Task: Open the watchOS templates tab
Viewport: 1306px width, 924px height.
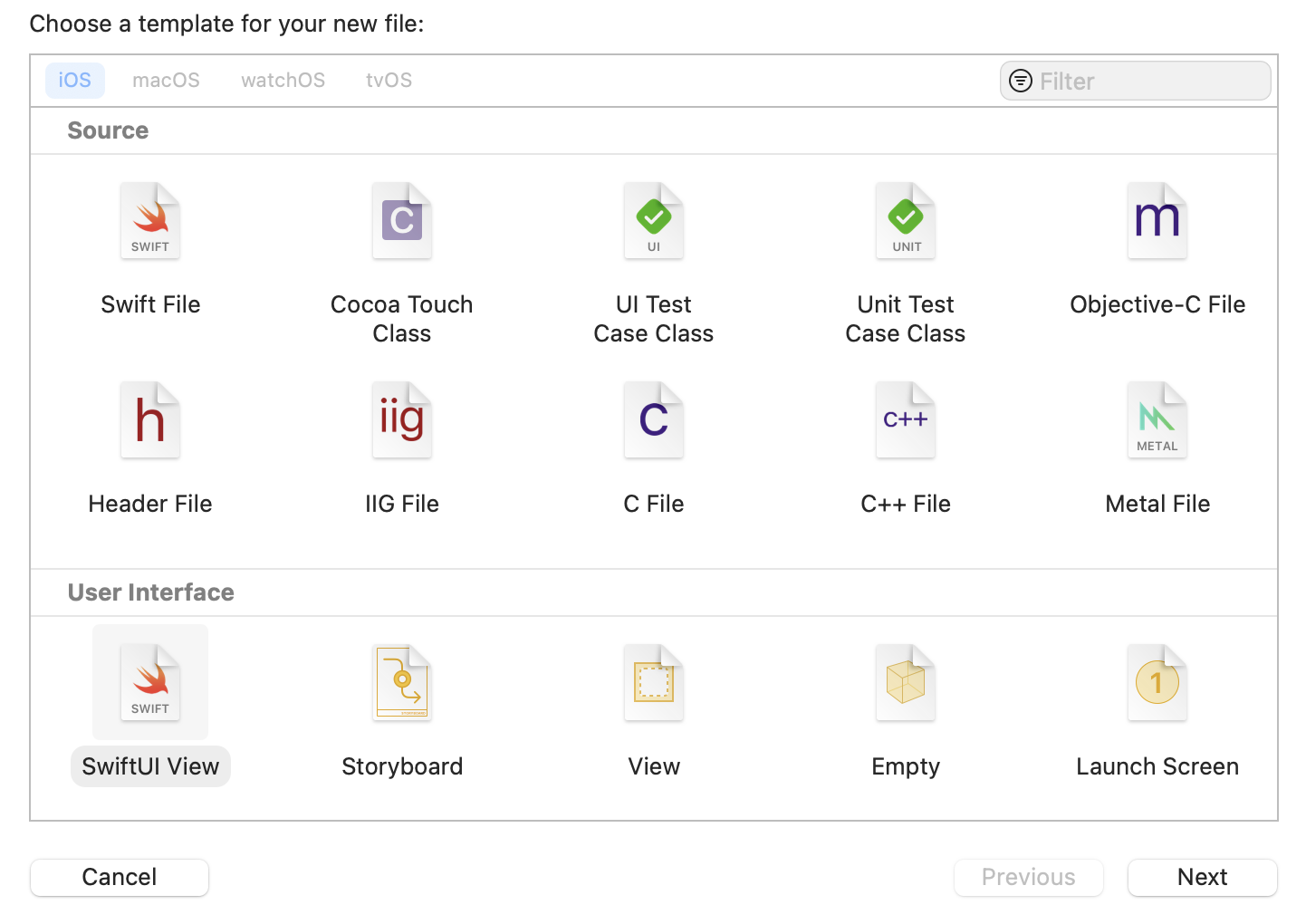Action: click(283, 81)
